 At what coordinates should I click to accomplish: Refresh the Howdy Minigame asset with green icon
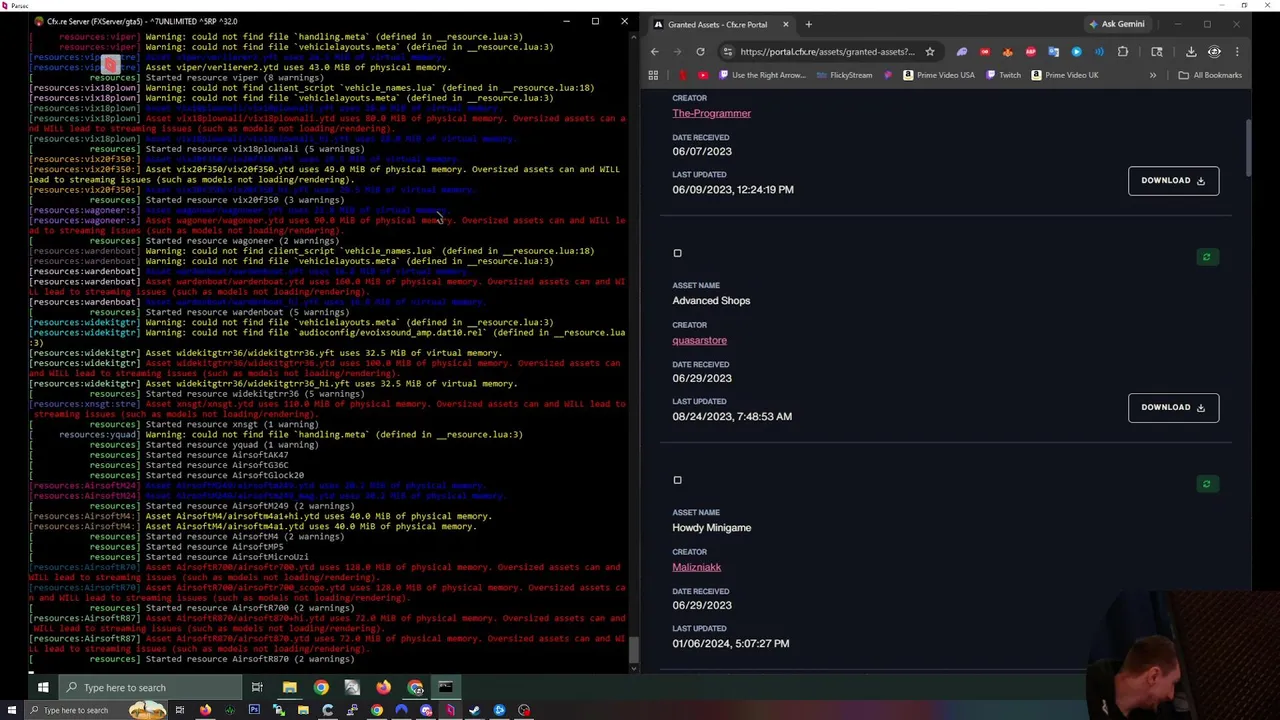1206,484
